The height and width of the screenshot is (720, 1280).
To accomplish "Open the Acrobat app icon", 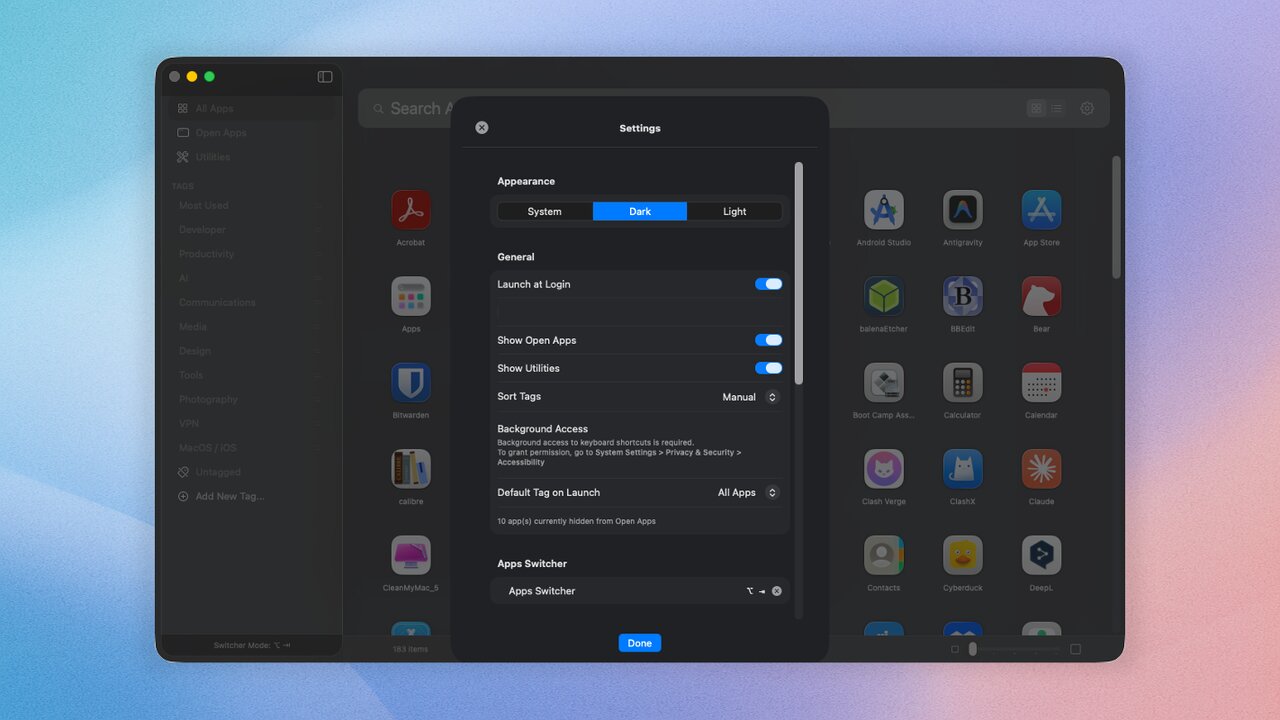I will pyautogui.click(x=411, y=210).
